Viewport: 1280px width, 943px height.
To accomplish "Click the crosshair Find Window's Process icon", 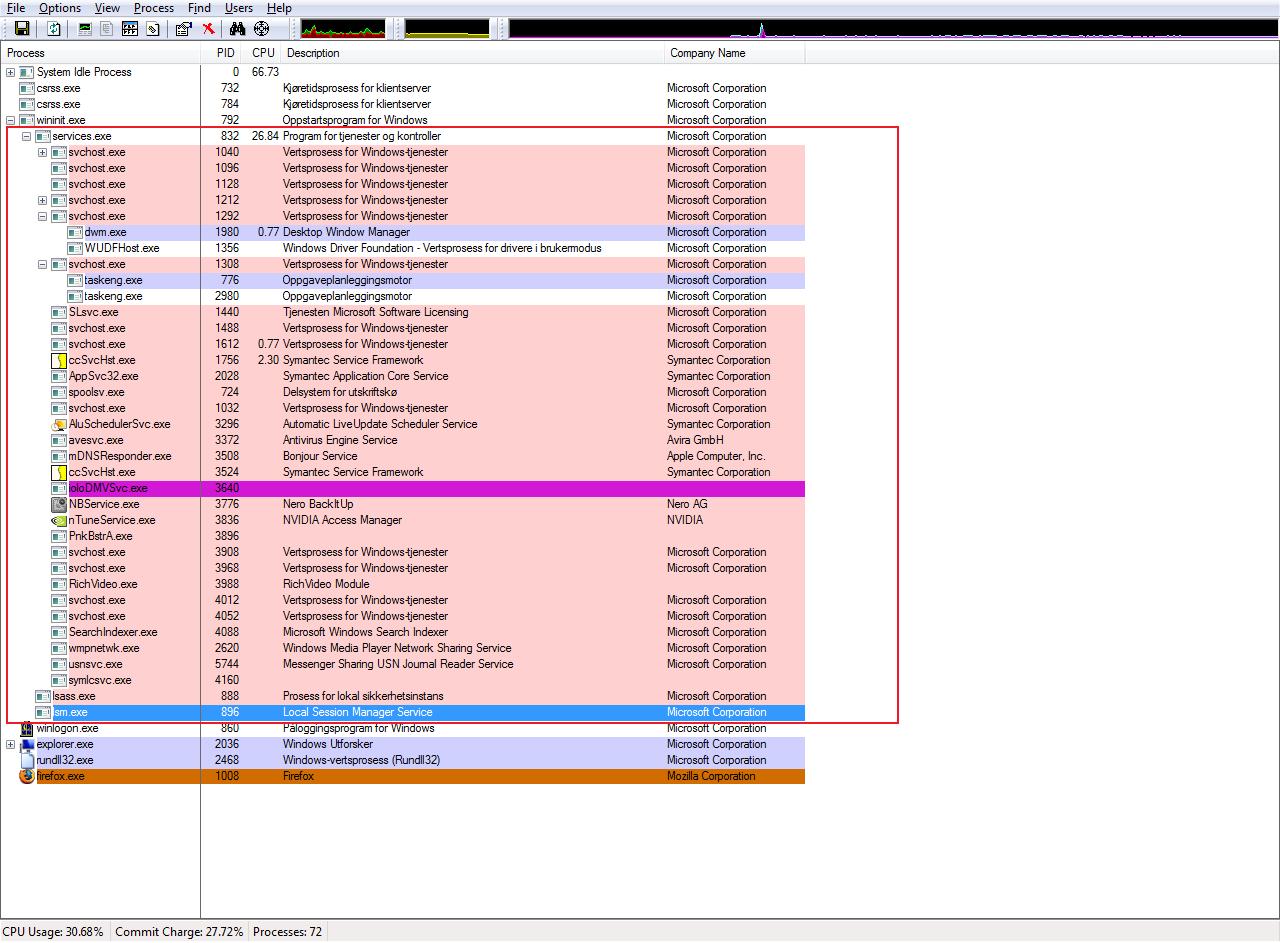I will [x=262, y=29].
